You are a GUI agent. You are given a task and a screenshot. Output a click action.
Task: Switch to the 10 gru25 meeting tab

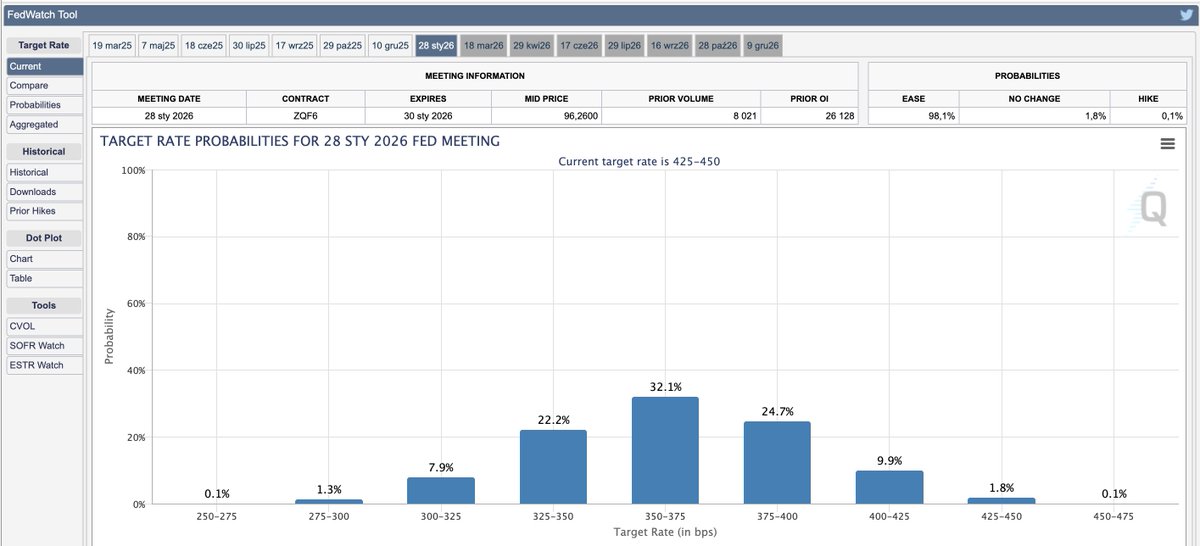tap(390, 46)
